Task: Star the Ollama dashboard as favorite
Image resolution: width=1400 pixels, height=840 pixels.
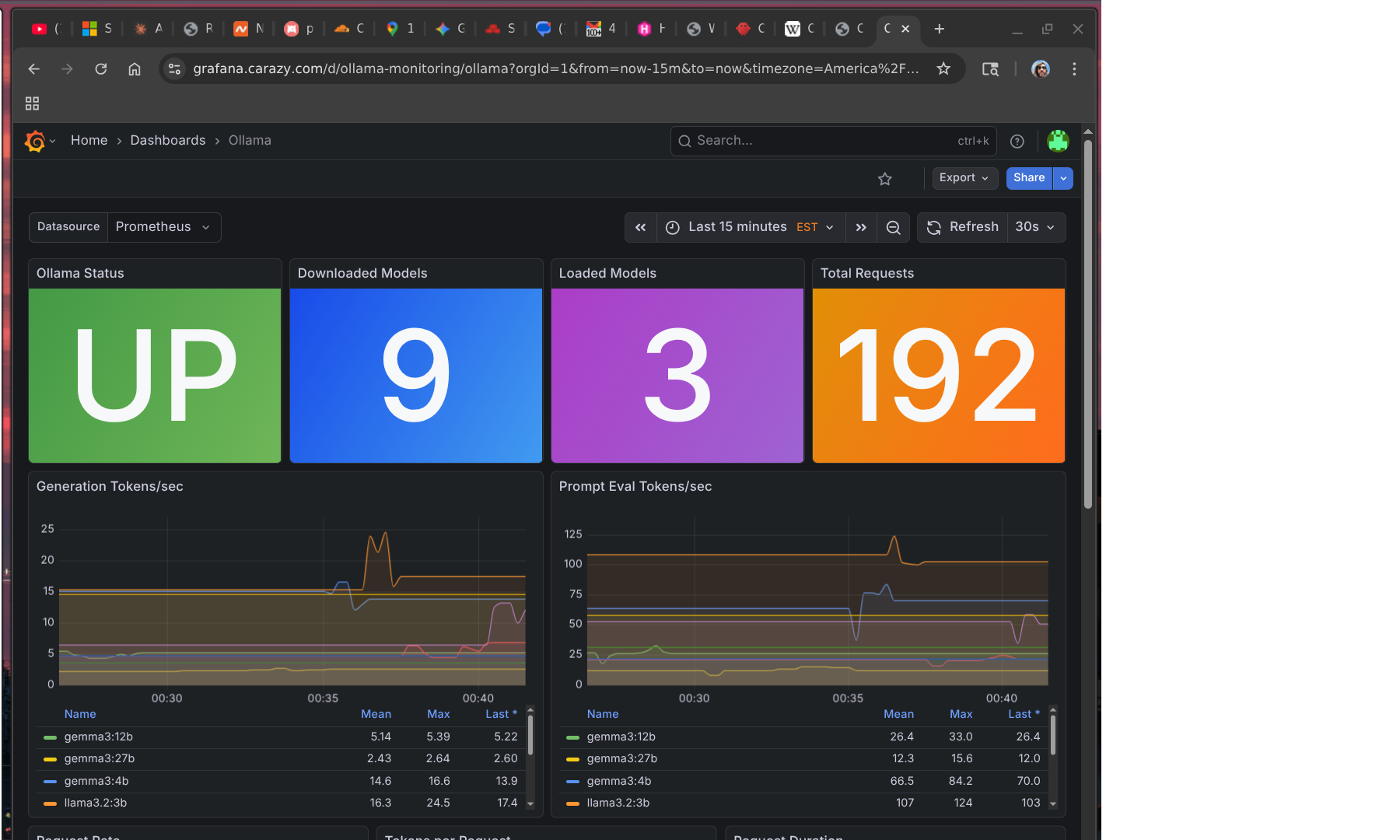Action: click(884, 178)
